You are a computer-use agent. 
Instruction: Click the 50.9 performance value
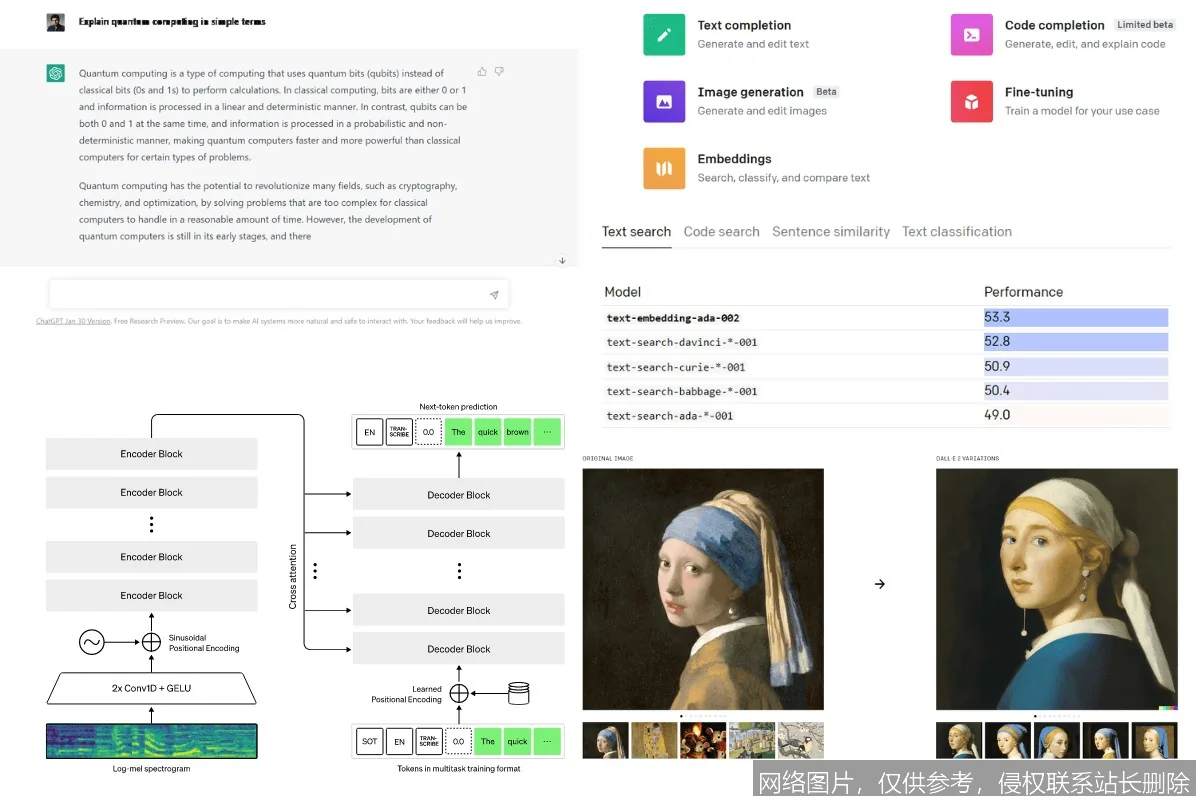point(997,367)
